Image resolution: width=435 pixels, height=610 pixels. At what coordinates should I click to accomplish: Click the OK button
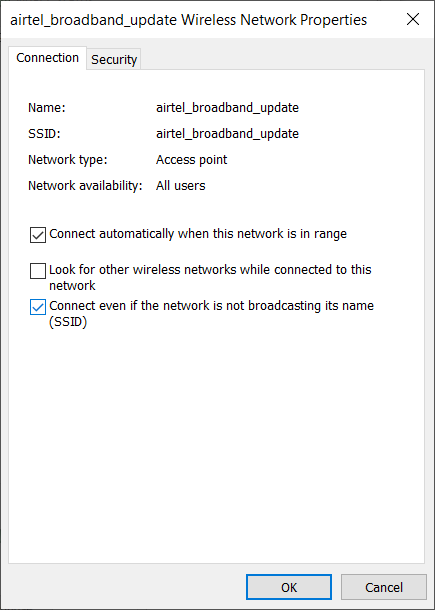pyautogui.click(x=289, y=587)
